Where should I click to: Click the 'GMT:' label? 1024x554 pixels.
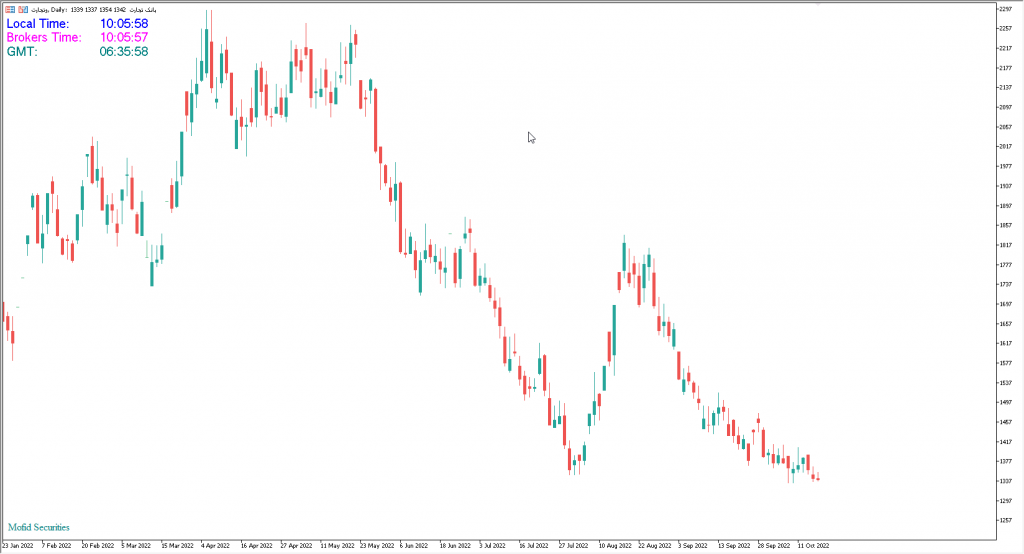[x=22, y=52]
